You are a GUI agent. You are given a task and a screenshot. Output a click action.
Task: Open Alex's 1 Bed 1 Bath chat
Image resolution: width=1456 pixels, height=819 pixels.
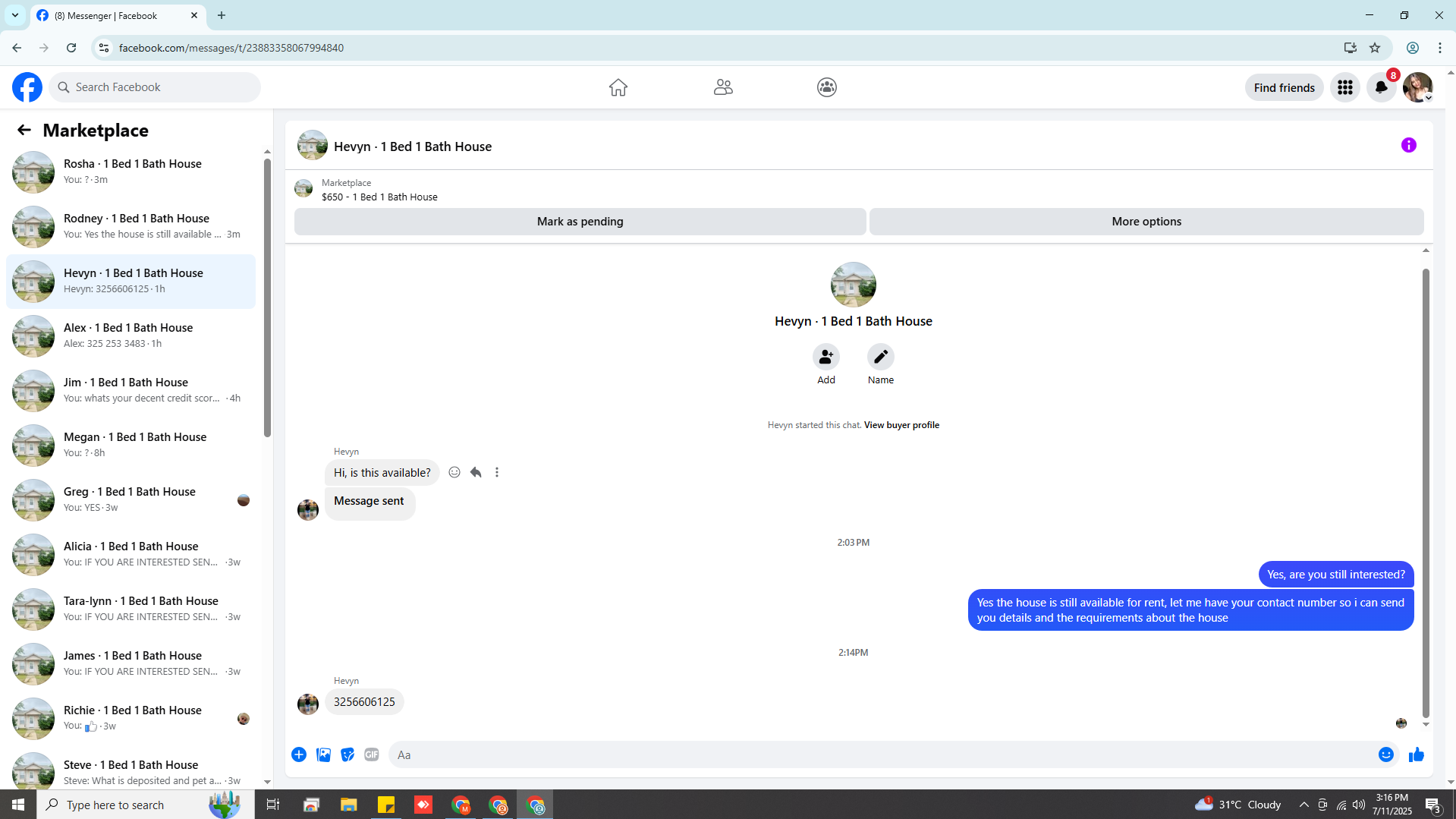131,336
